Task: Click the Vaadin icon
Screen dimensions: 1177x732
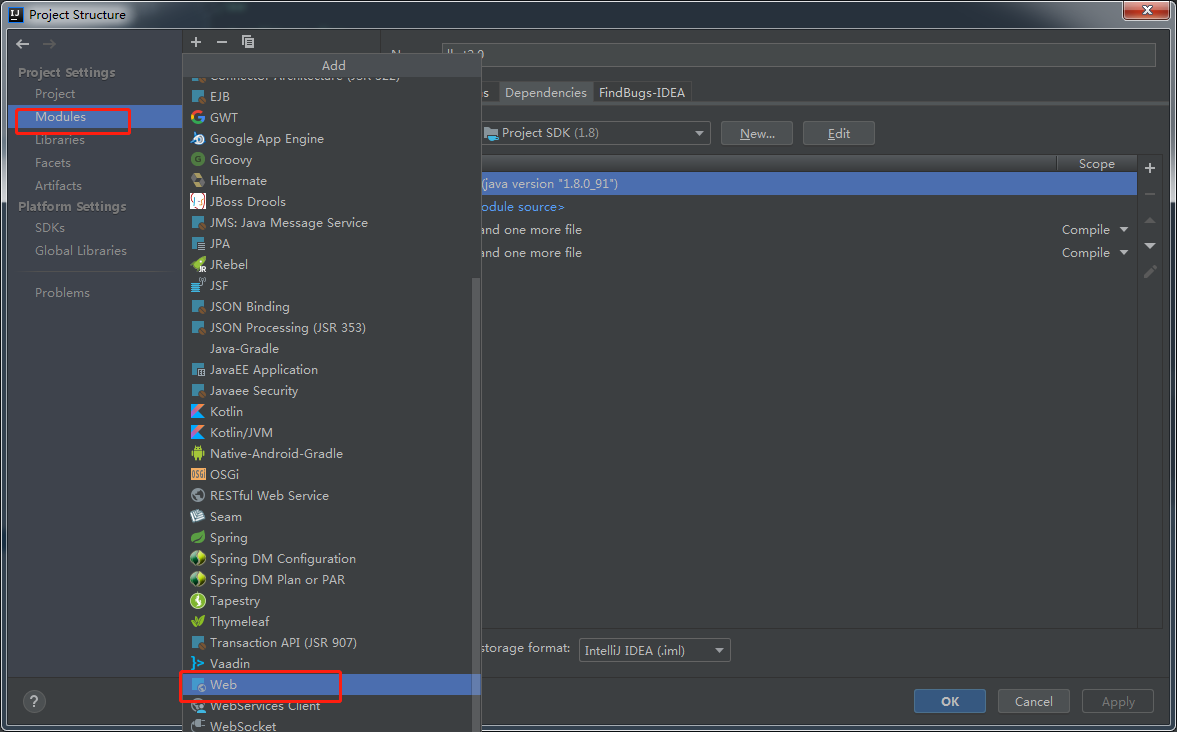Action: pos(197,664)
